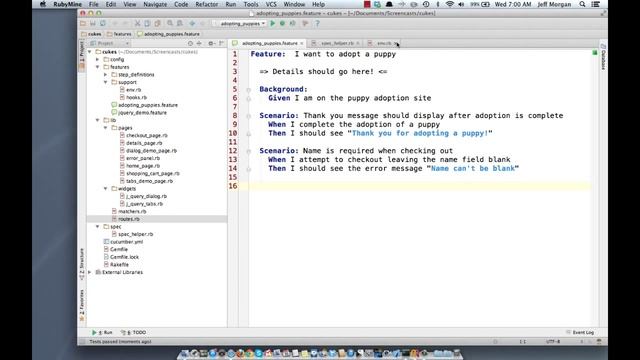Open the Refactor menu
The image size is (640, 360).
pyautogui.click(x=207, y=4)
